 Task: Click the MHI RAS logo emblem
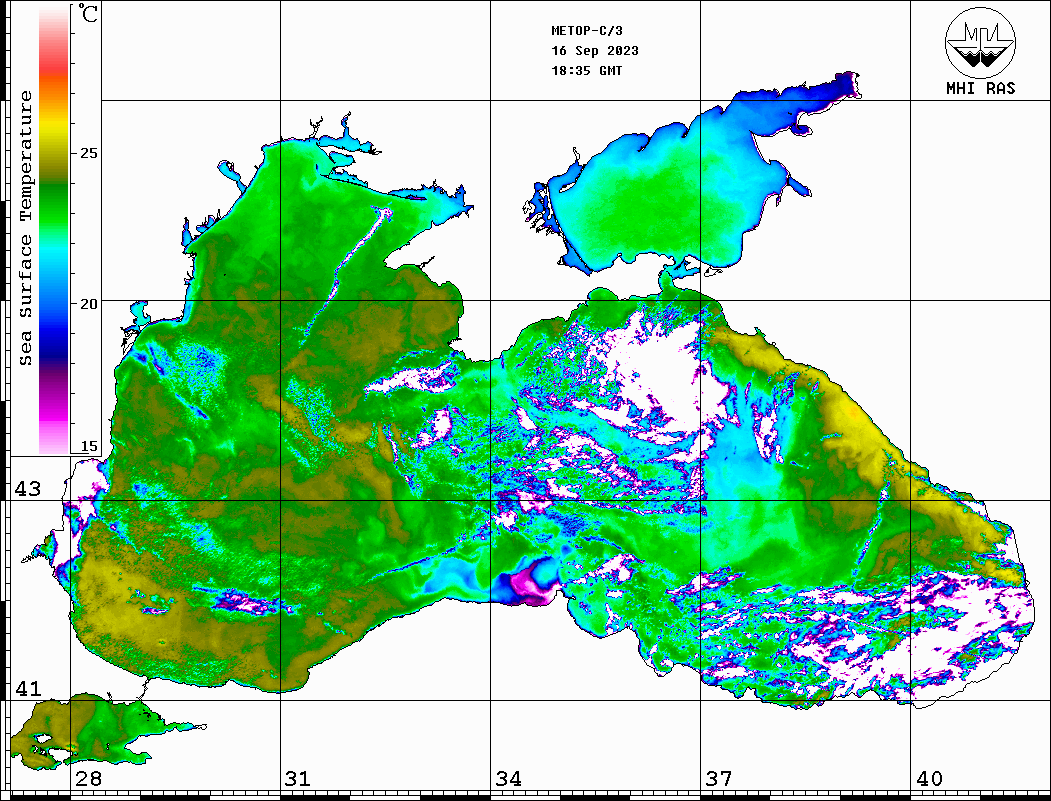[x=980, y=42]
